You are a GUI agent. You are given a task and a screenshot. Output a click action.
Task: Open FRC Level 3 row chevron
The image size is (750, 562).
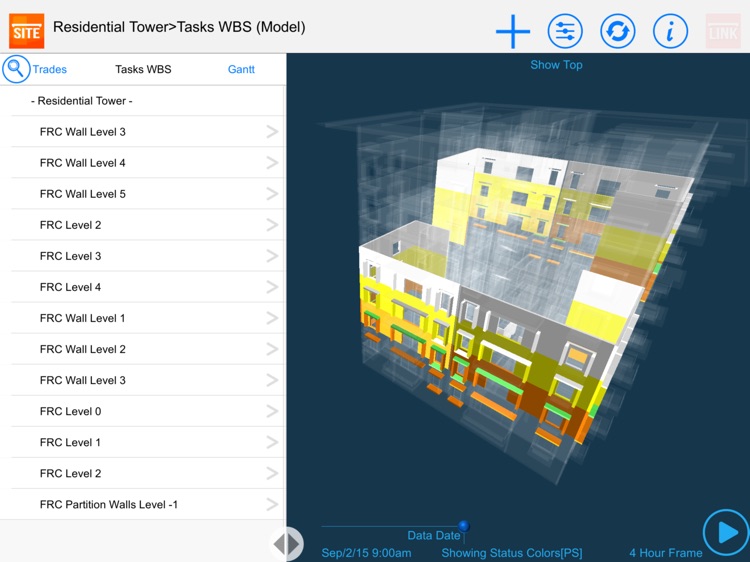coord(272,256)
